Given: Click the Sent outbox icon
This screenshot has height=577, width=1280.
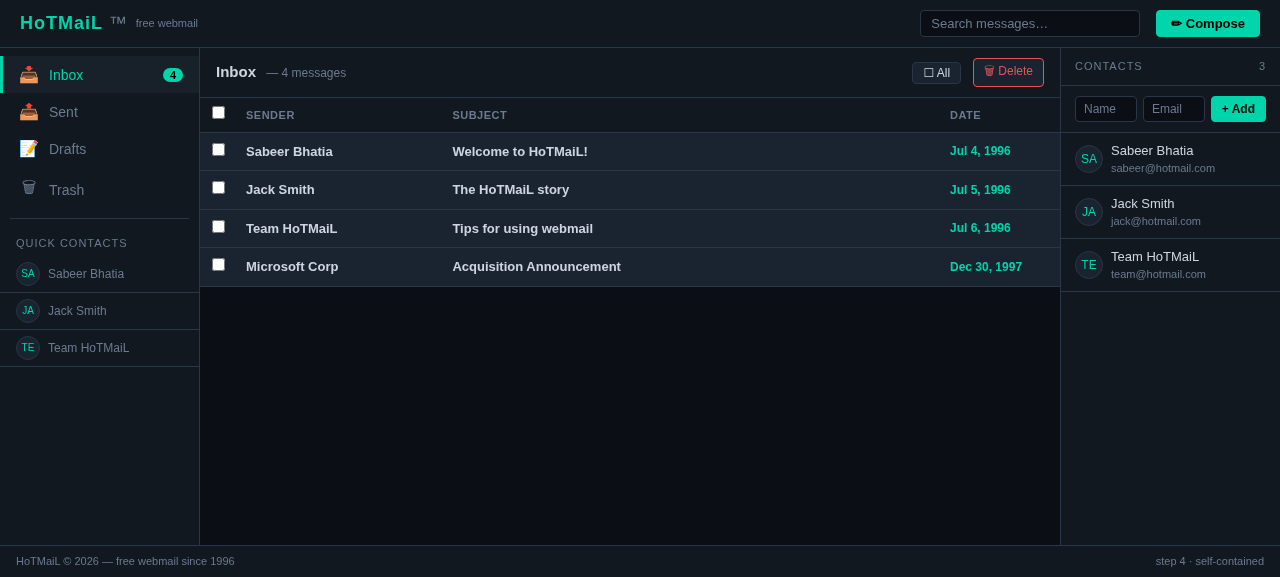Looking at the screenshot, I should click(29, 112).
